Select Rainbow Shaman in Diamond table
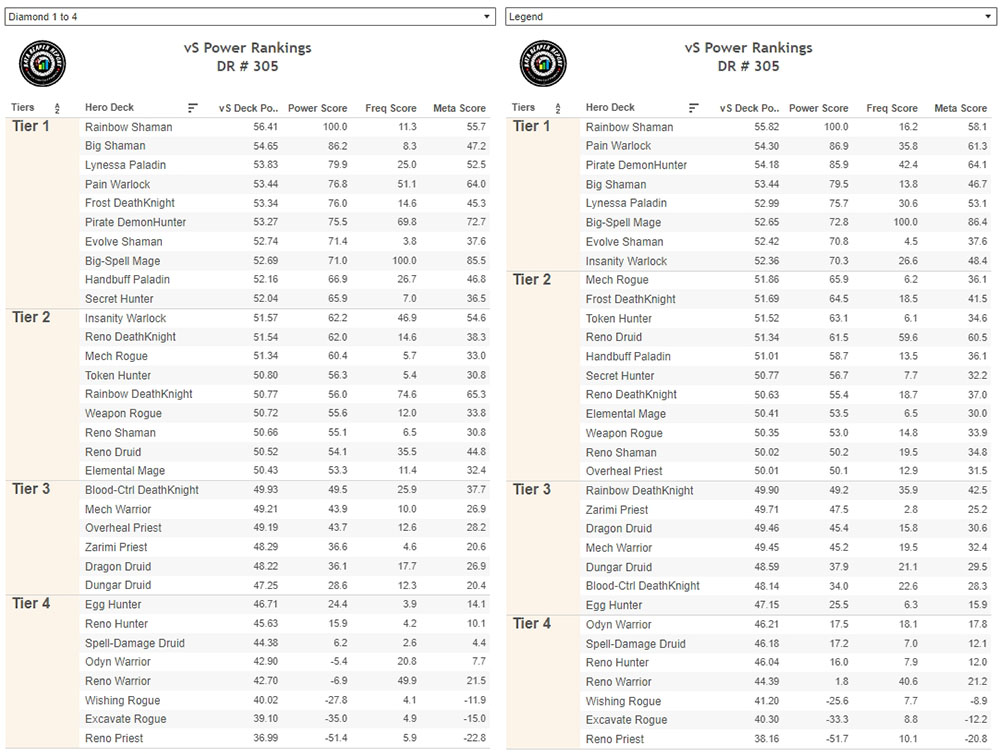The height and width of the screenshot is (754, 1000). pyautogui.click(x=129, y=127)
